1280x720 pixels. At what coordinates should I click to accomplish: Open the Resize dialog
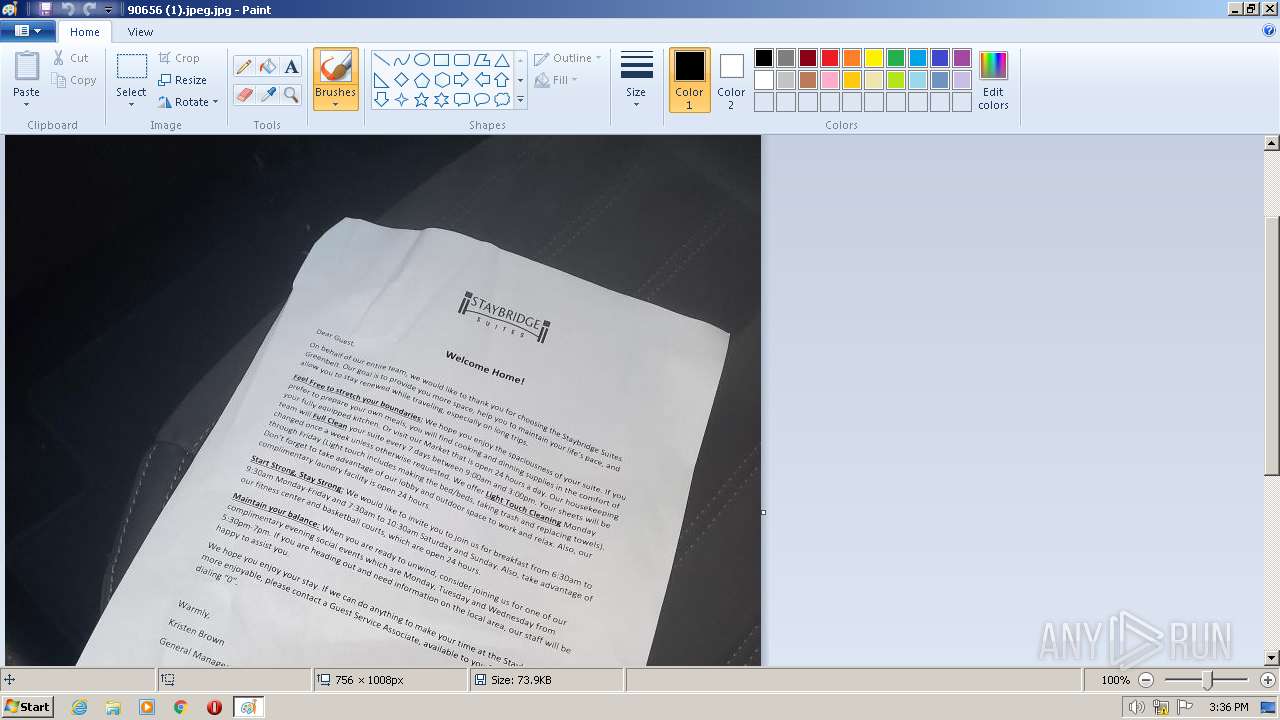coord(182,80)
